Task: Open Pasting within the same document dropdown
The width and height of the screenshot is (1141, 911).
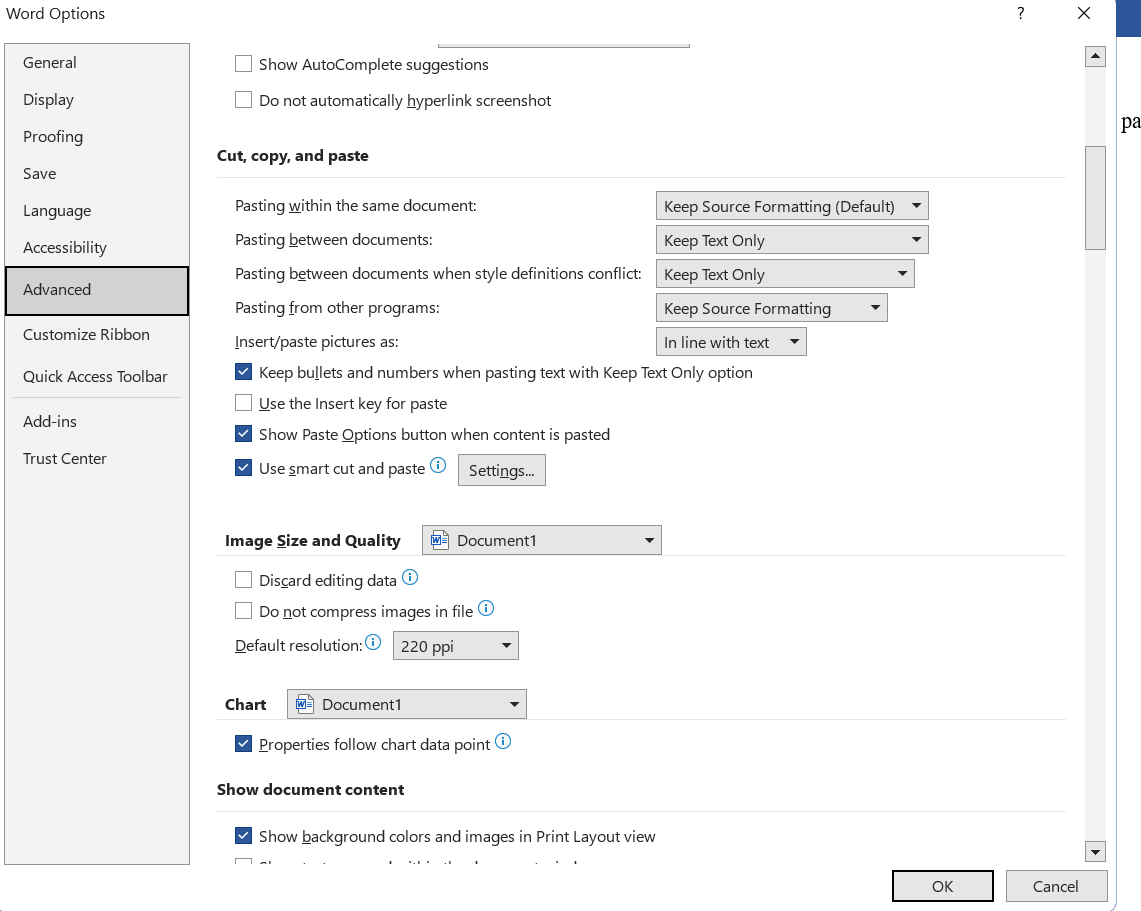Action: (x=792, y=206)
